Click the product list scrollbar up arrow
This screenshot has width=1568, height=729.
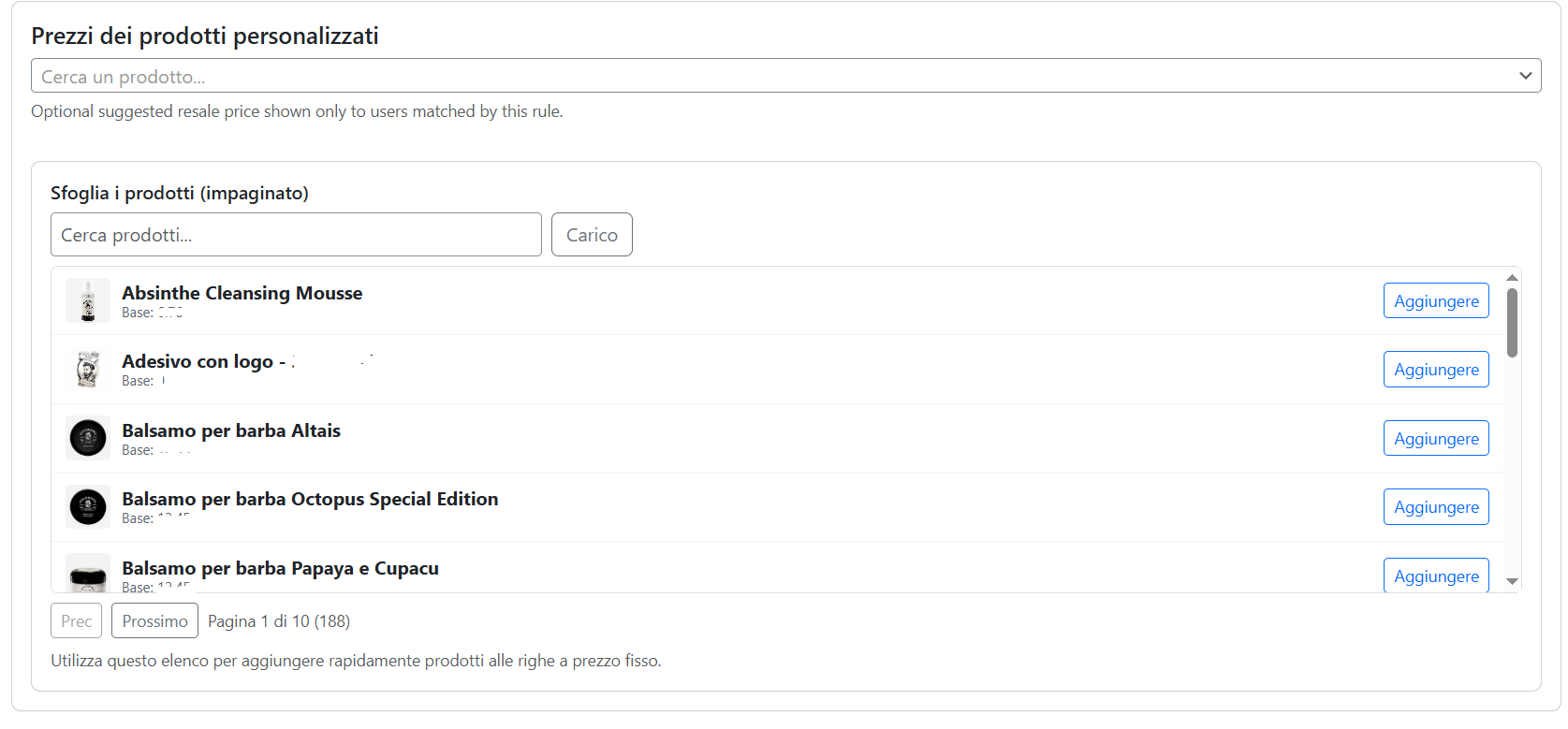coord(1512,278)
